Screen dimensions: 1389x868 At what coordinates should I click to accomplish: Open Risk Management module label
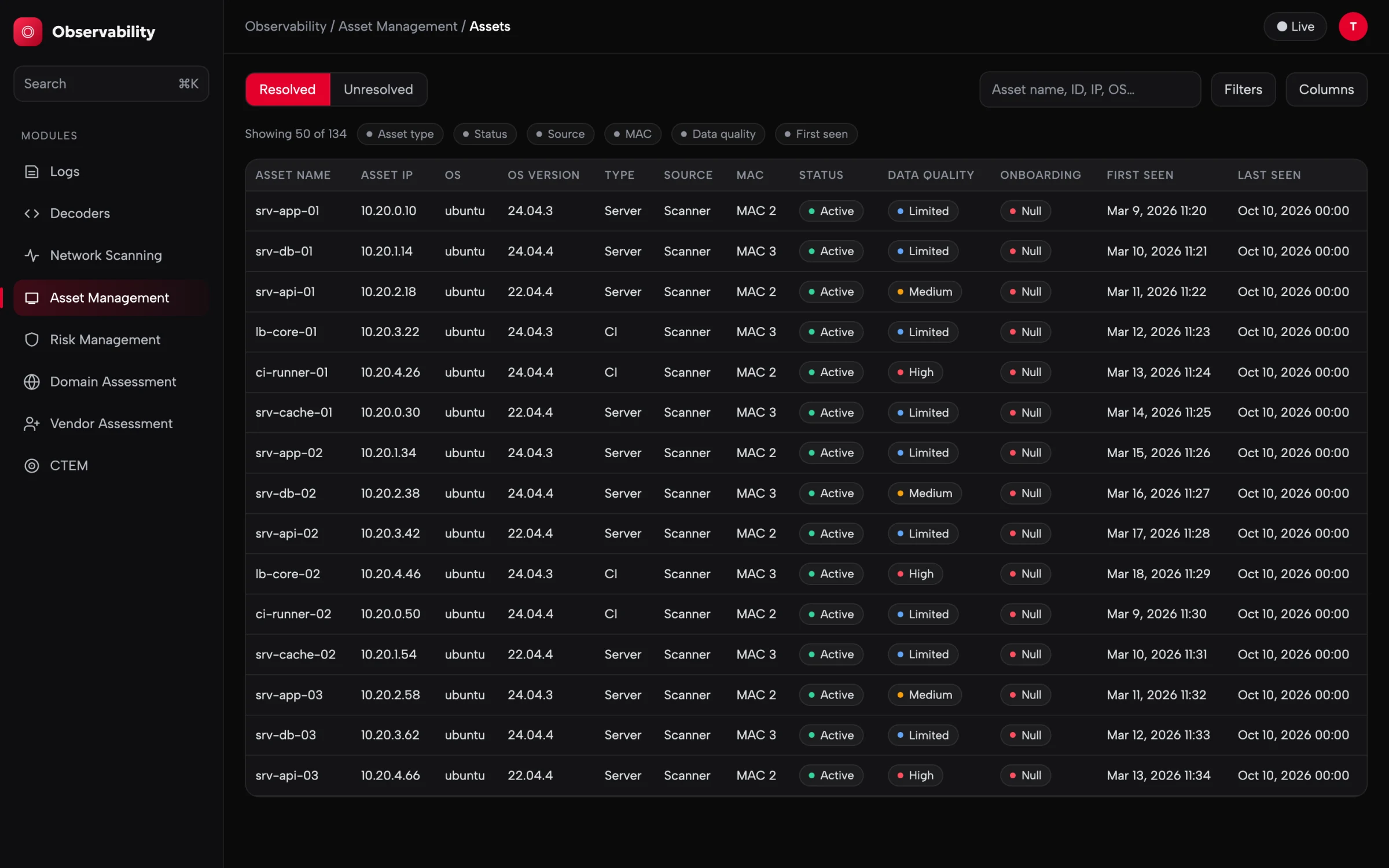coord(105,340)
